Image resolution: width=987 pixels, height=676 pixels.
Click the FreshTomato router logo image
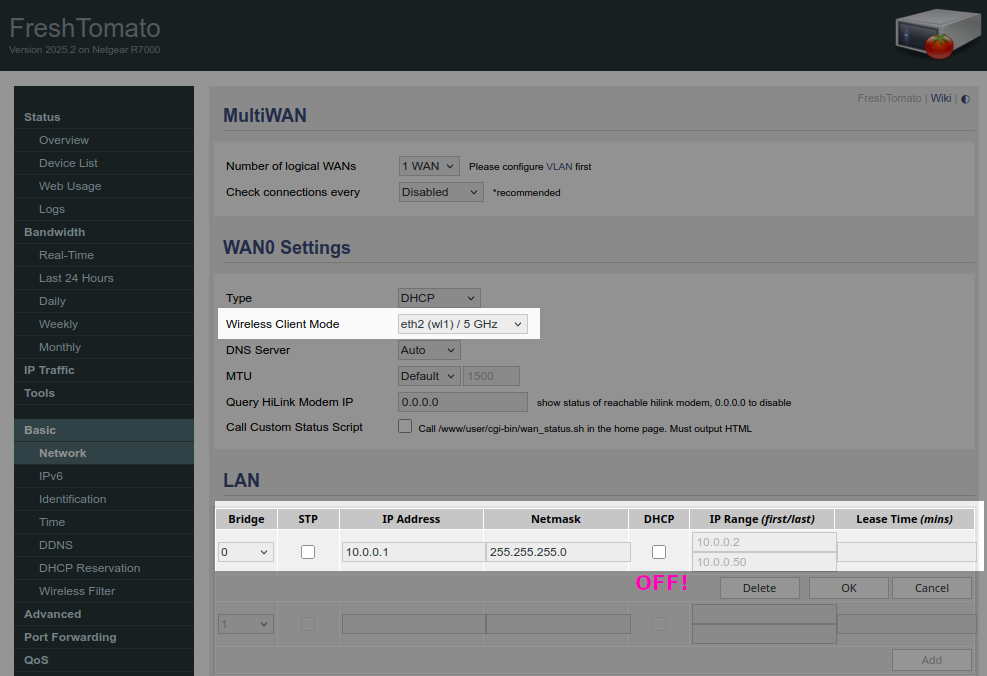tap(937, 34)
